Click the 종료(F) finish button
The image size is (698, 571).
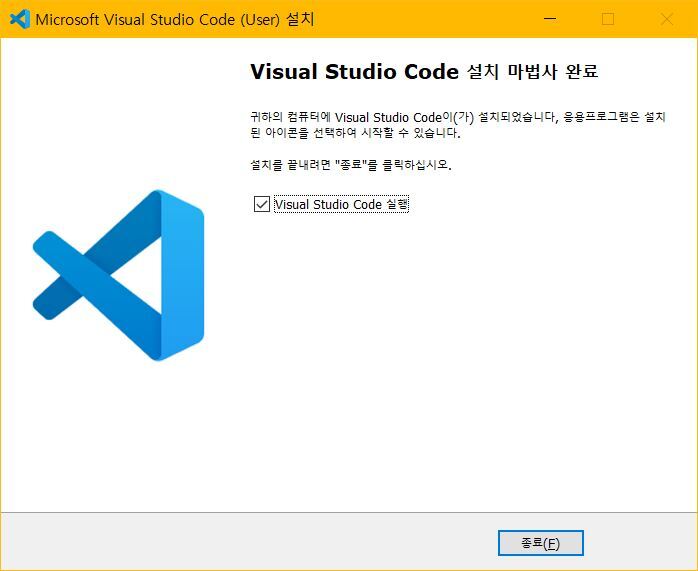tap(540, 543)
